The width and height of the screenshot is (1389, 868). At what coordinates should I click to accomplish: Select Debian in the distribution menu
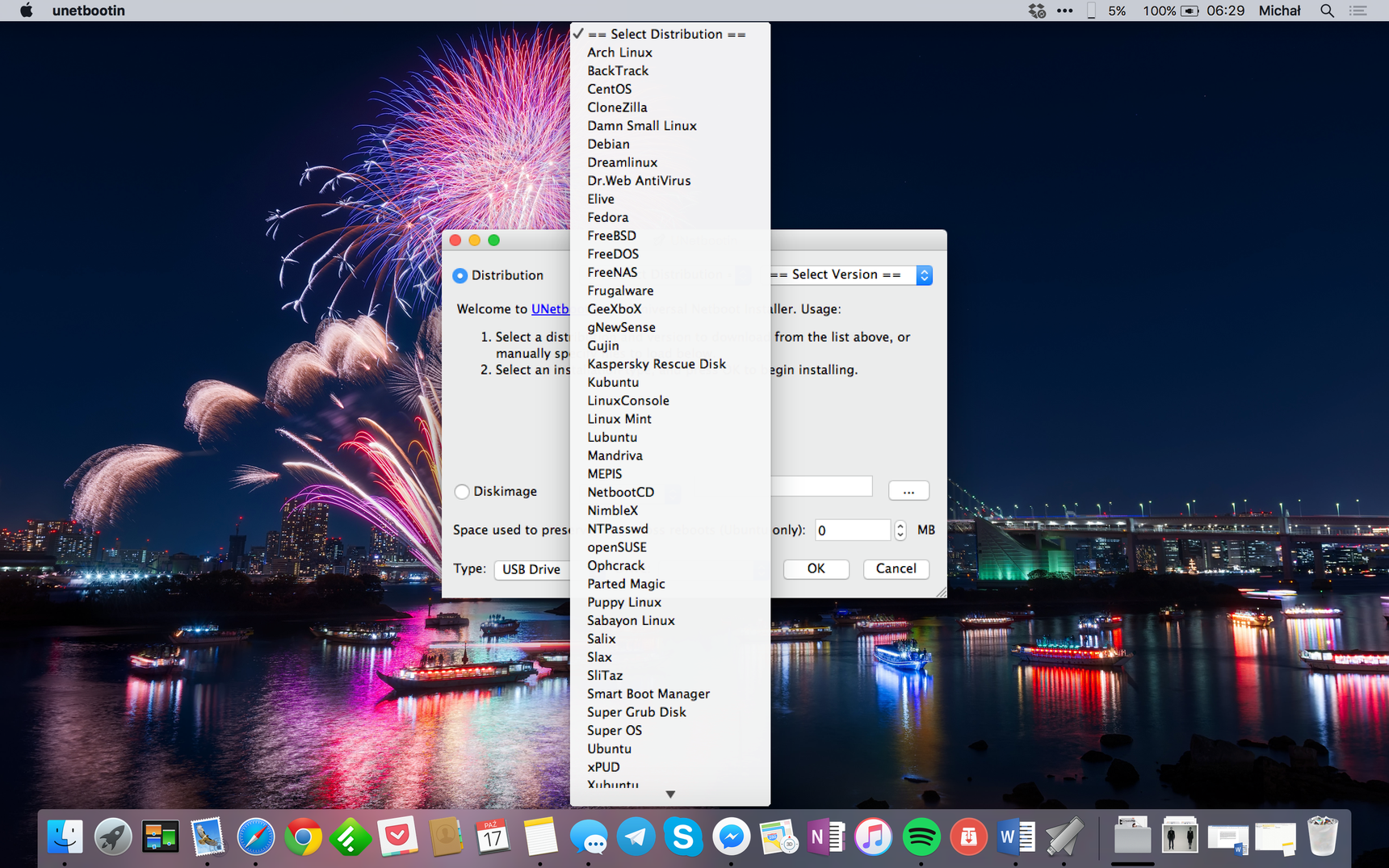(x=670, y=144)
